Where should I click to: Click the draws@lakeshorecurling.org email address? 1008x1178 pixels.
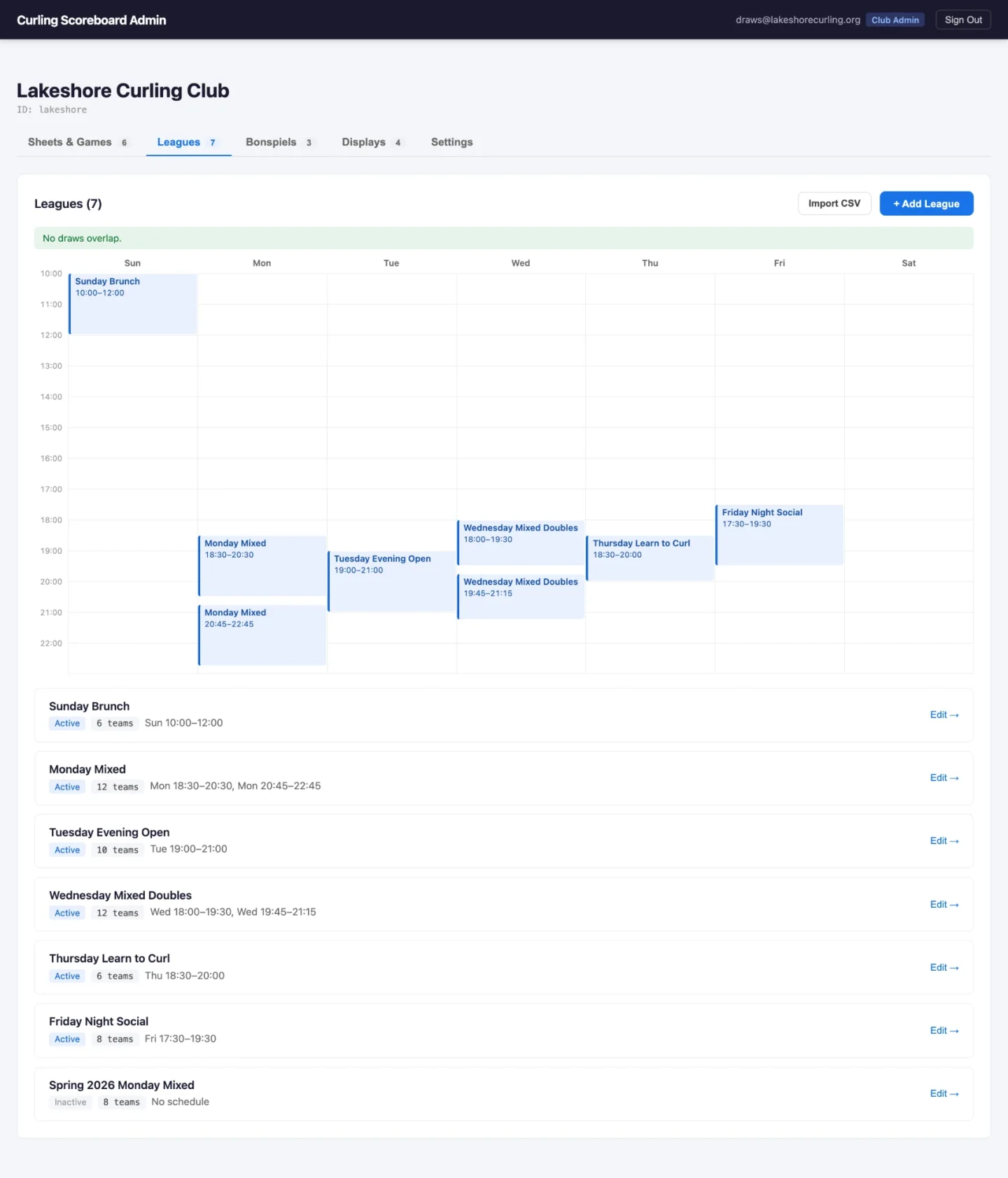click(x=798, y=20)
